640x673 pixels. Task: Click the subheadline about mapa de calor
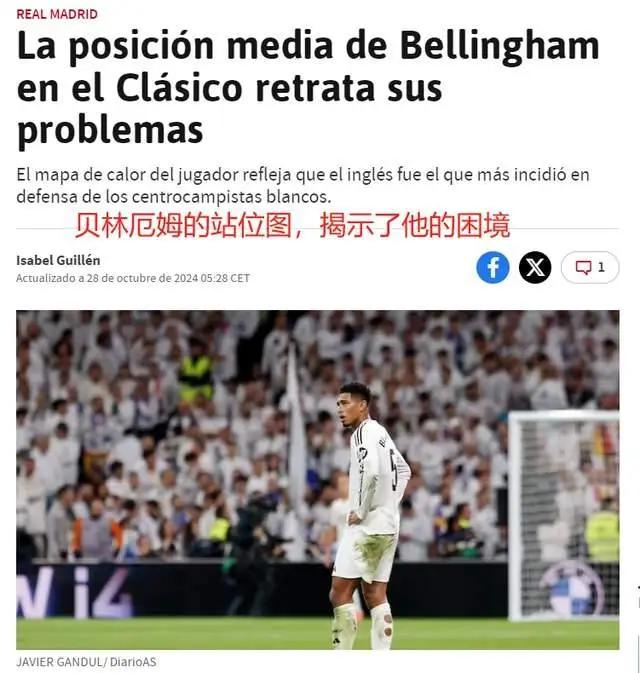pyautogui.click(x=303, y=185)
